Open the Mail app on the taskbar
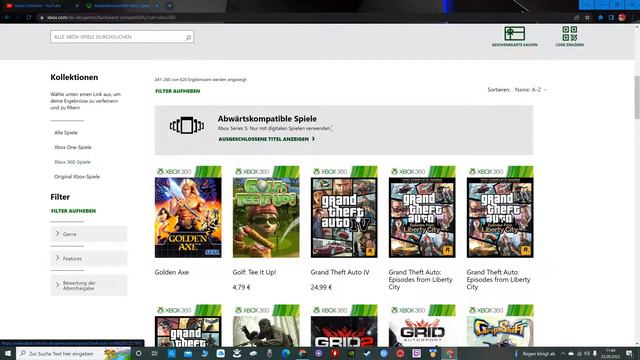The image size is (640, 360). pyautogui.click(x=188, y=353)
